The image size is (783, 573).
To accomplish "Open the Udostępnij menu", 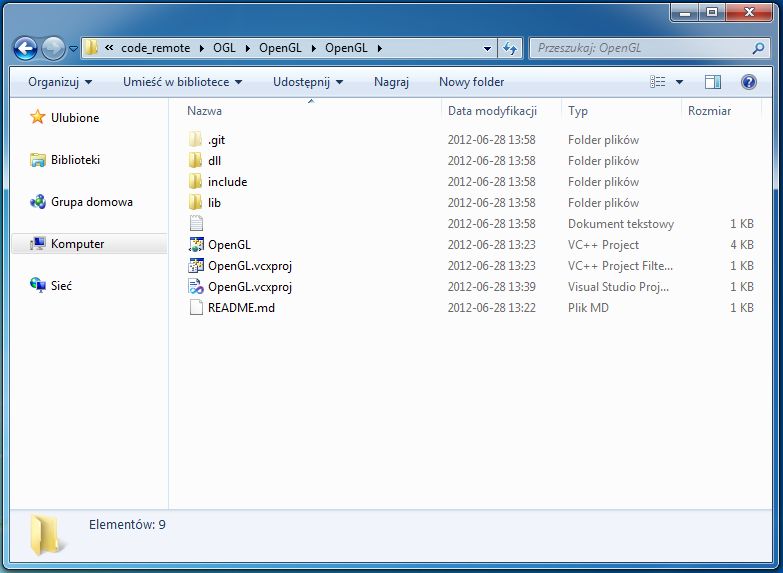I will pos(308,82).
